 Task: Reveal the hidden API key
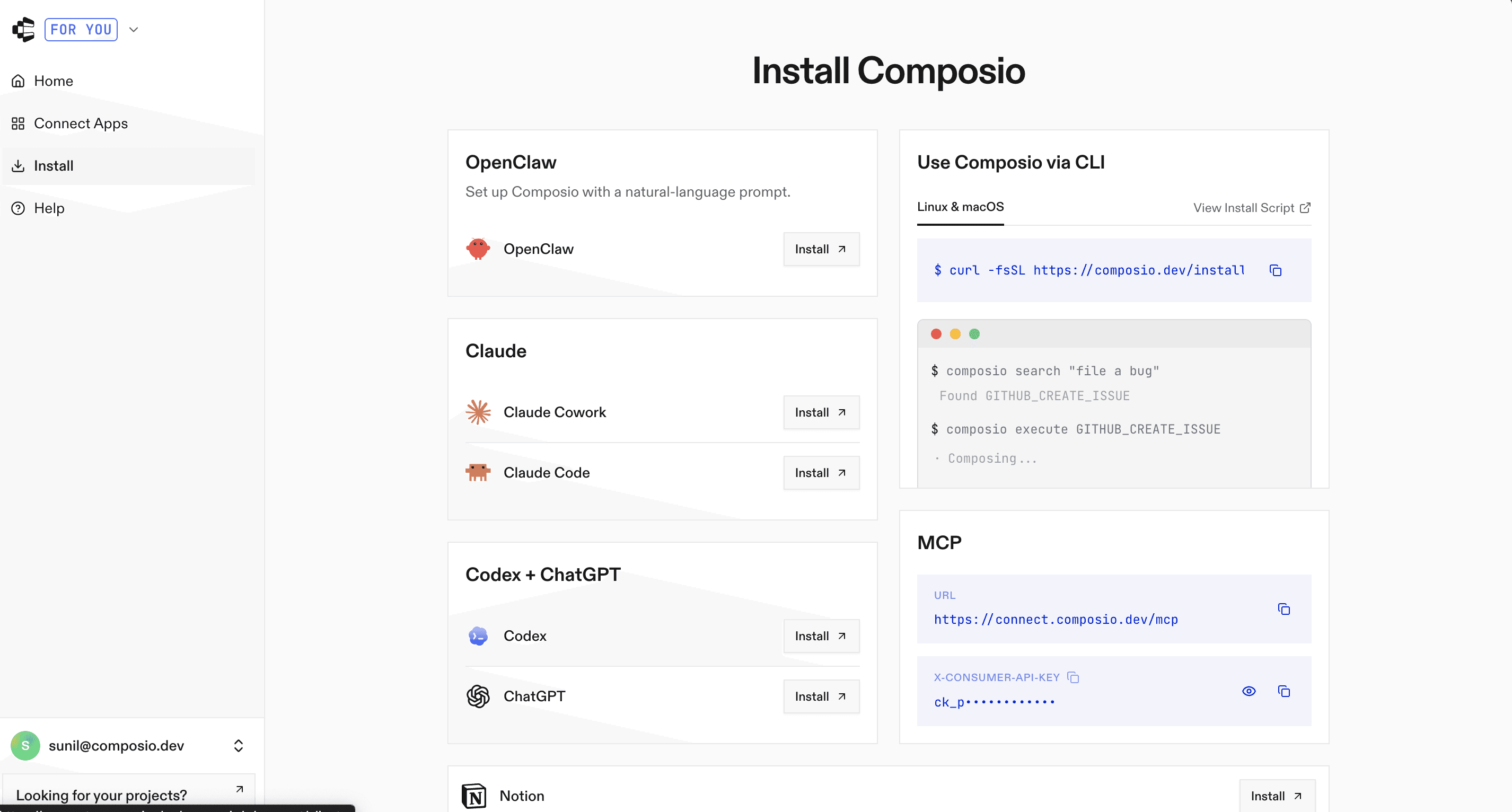[1249, 691]
